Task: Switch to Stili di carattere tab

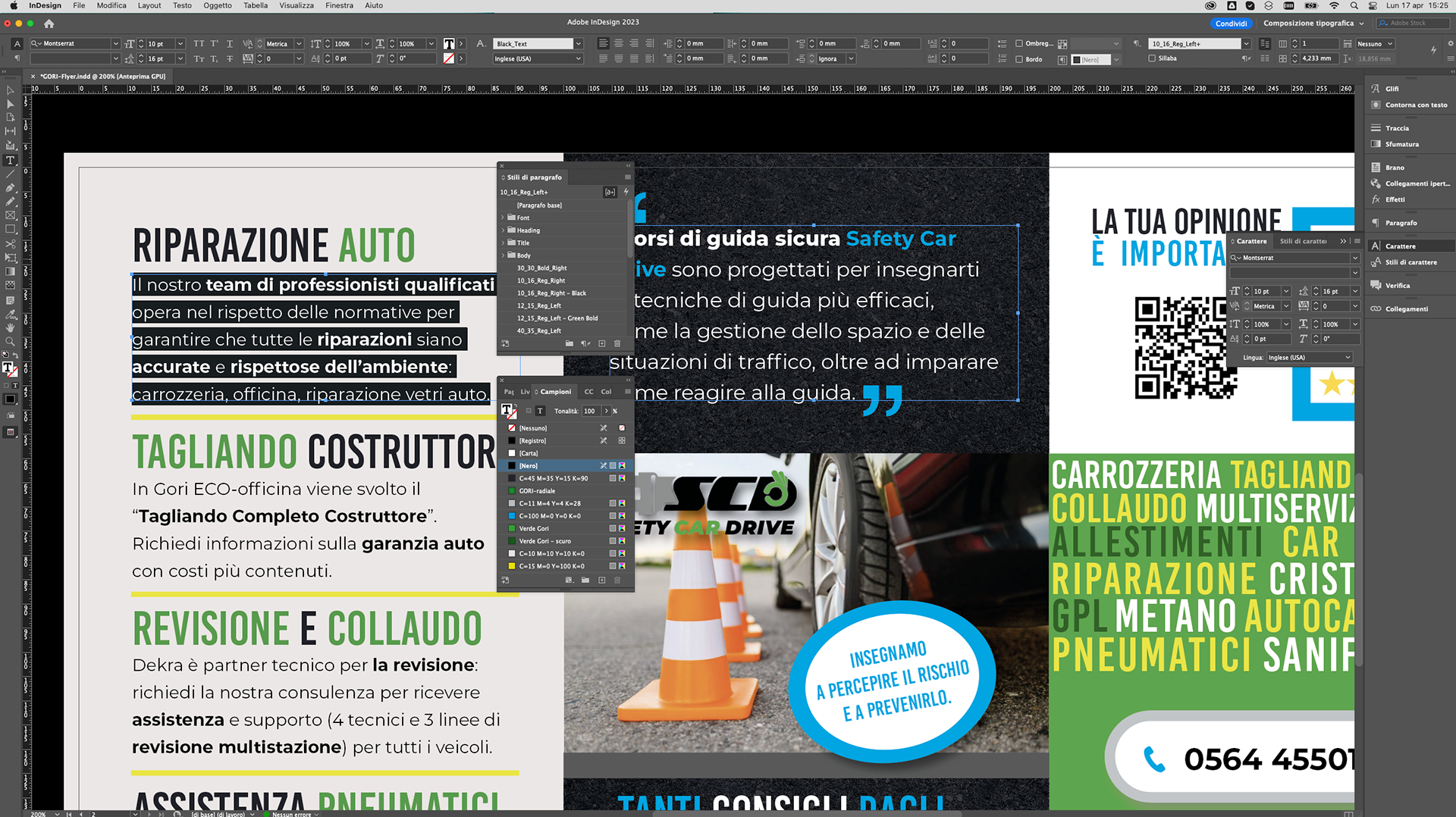Action: [1304, 241]
